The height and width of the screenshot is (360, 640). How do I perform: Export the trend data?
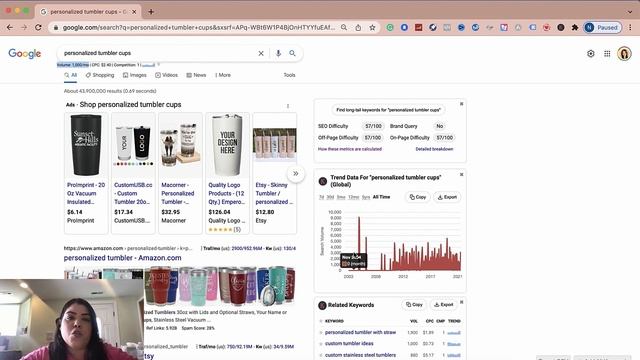[x=447, y=197]
